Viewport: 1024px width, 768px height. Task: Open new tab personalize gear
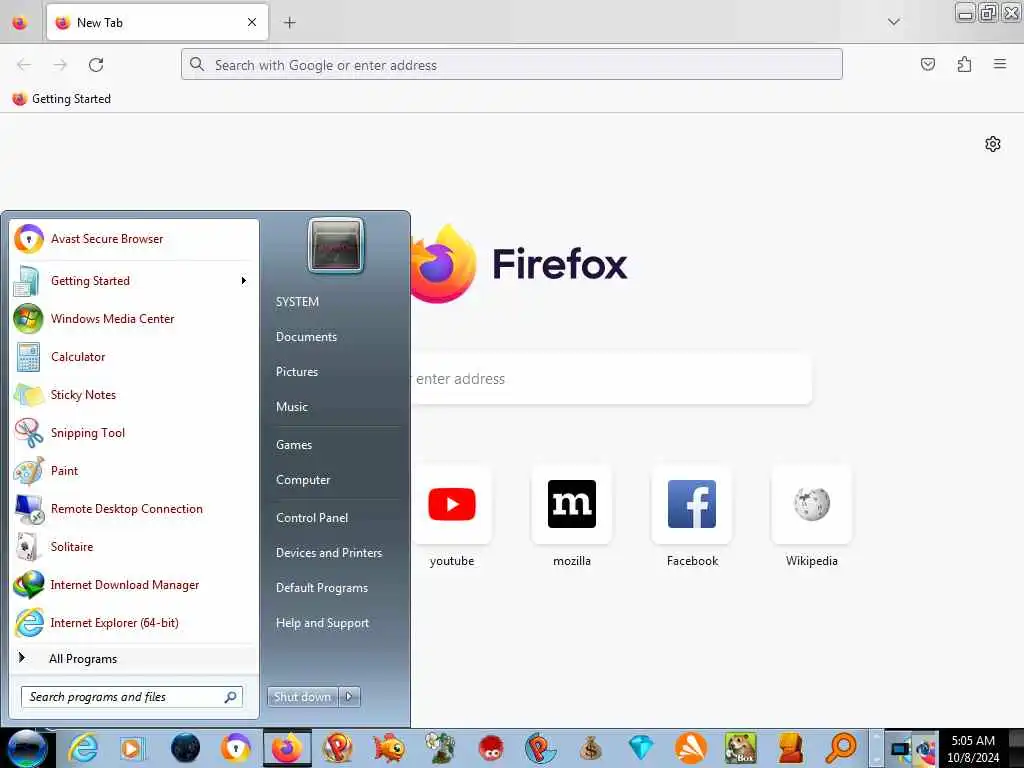[x=993, y=144]
